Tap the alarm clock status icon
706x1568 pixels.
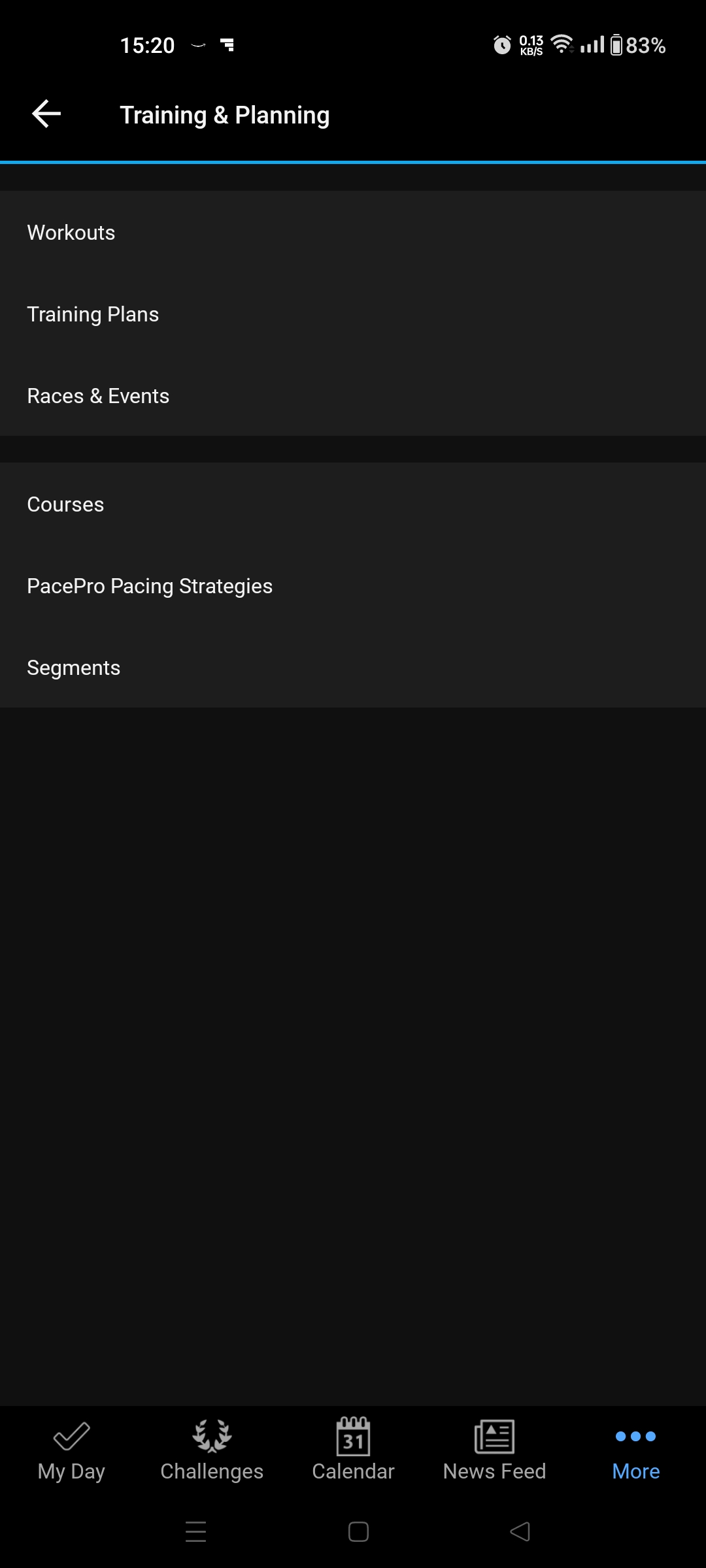(x=502, y=45)
